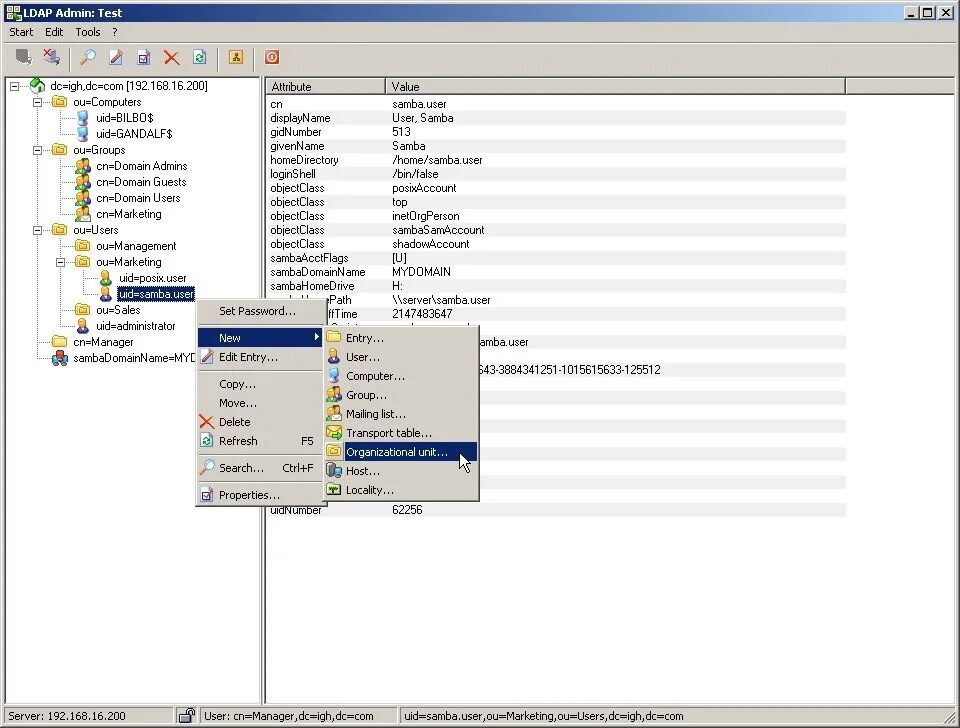This screenshot has height=728, width=960.
Task: Click the Edit Entry pencil toolbar icon
Action: coord(116,58)
